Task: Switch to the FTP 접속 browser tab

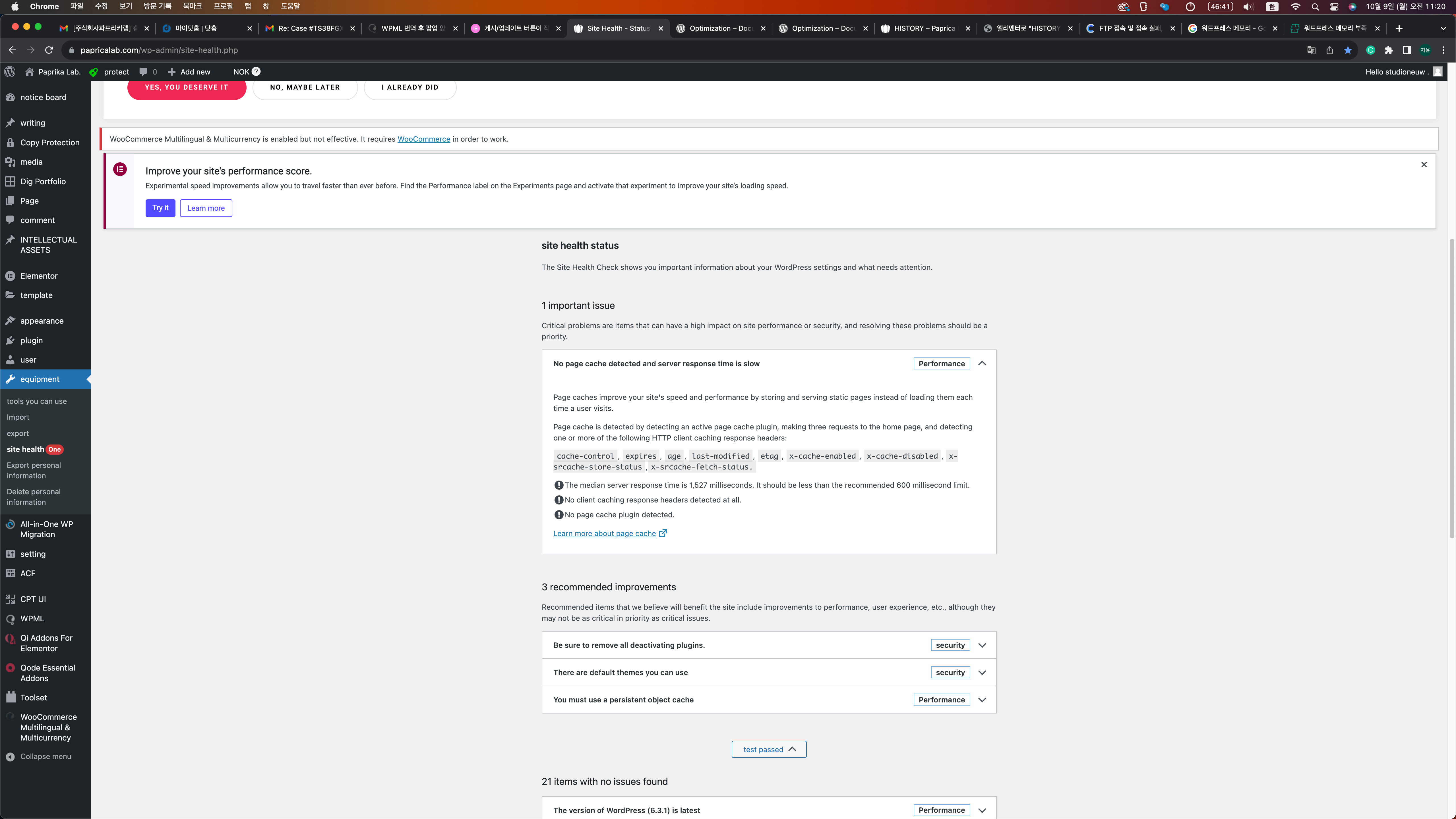Action: tap(1129, 28)
